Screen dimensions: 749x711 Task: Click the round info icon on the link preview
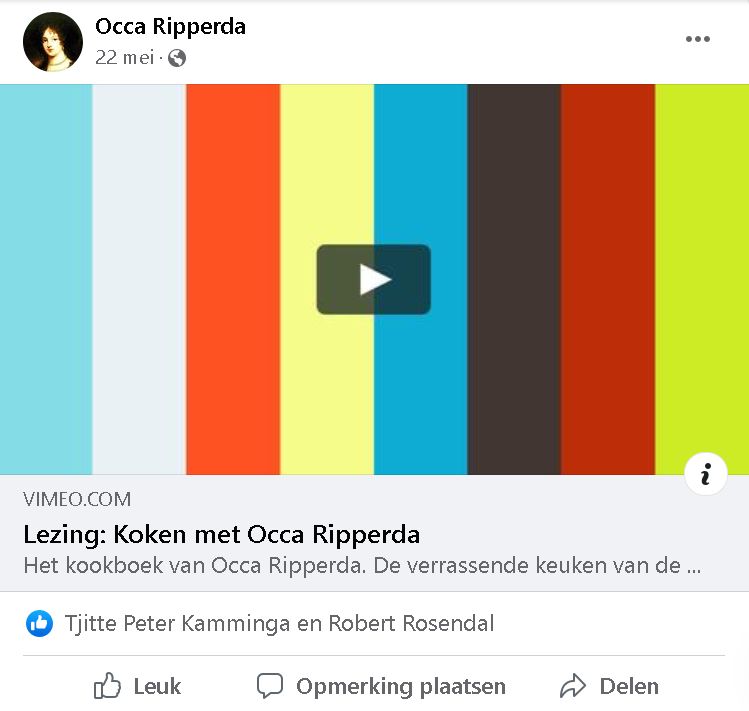(x=706, y=474)
